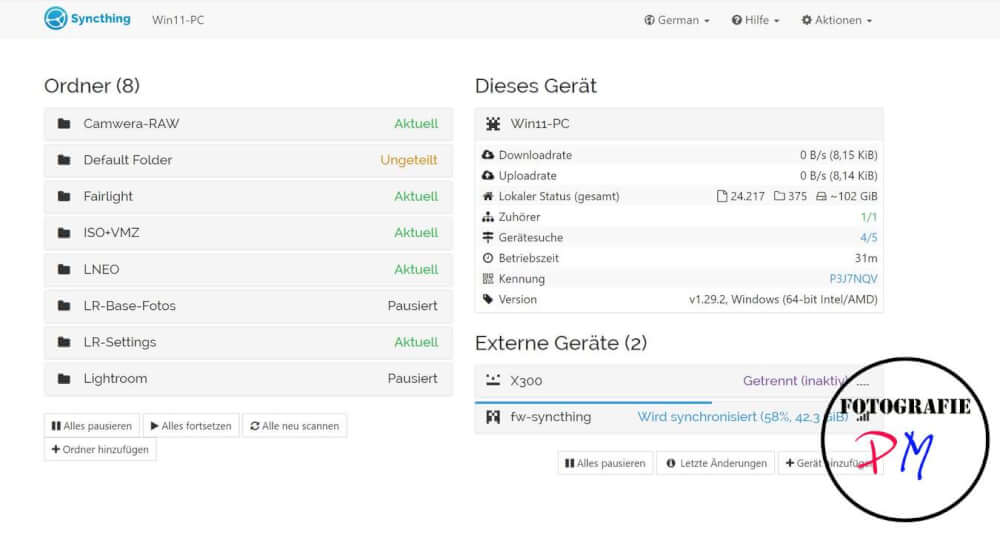1000x538 pixels.
Task: Open Letzte Änderungen recent changes
Action: (716, 463)
